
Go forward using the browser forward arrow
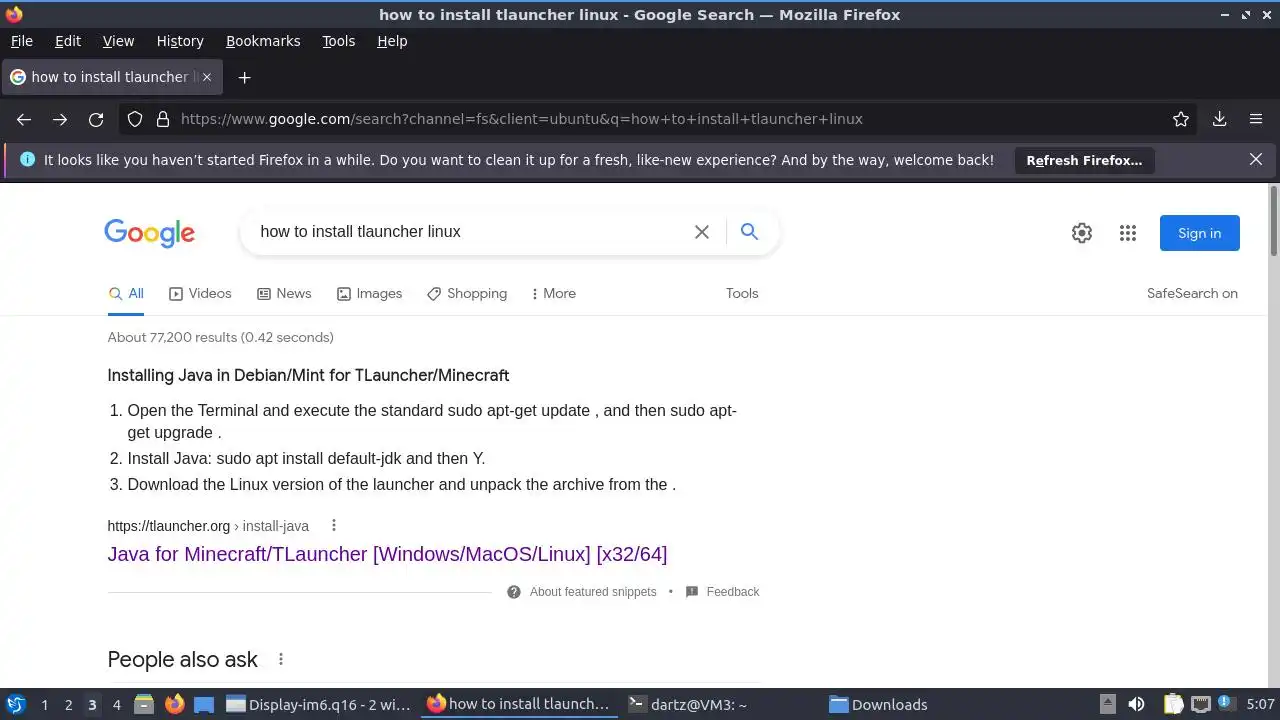pos(60,119)
